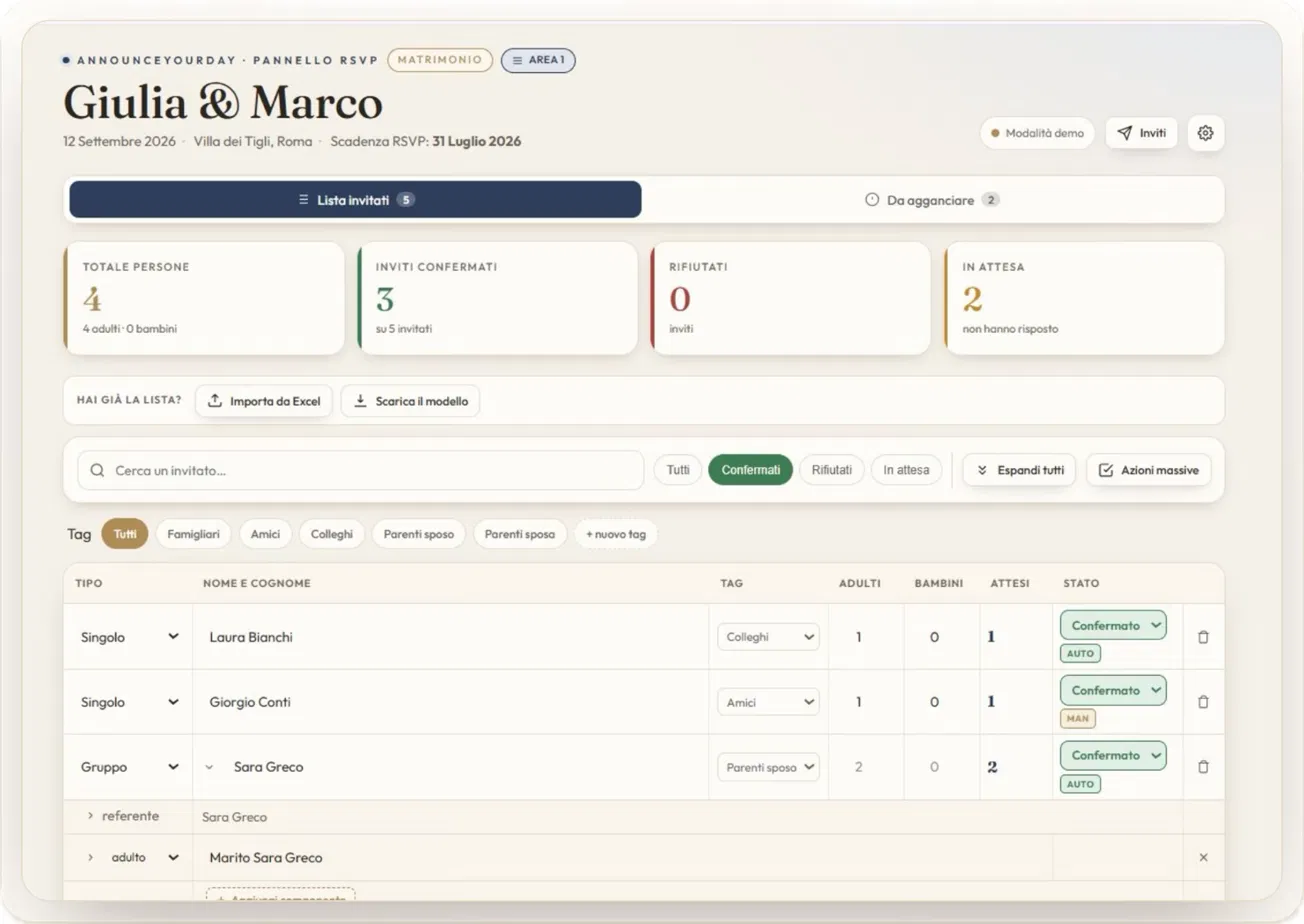Delete Laura Bianchi row with trash icon
Image resolution: width=1304 pixels, height=924 pixels.
1203,637
